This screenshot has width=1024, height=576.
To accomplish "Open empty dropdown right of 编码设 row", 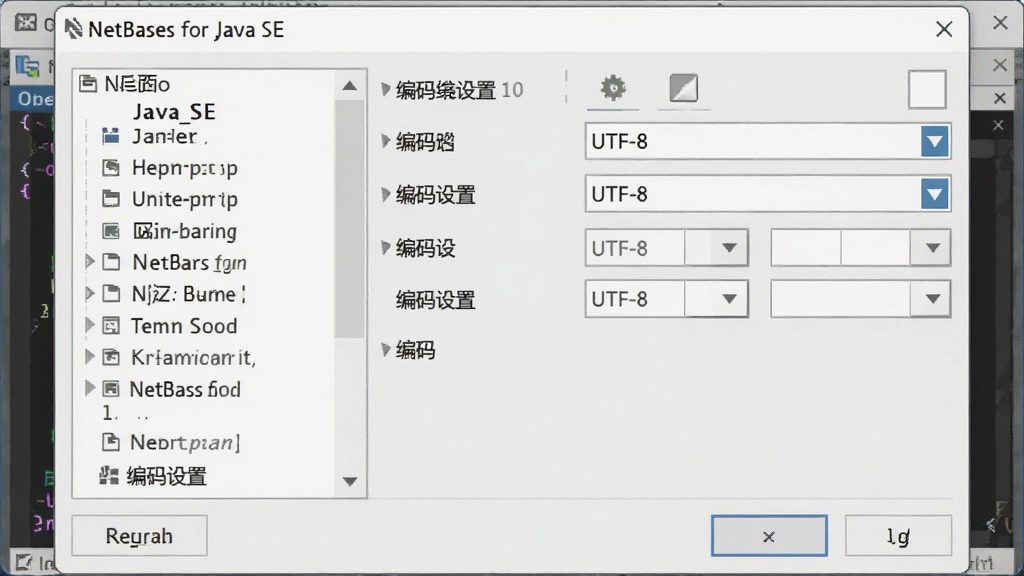I will (x=932, y=248).
